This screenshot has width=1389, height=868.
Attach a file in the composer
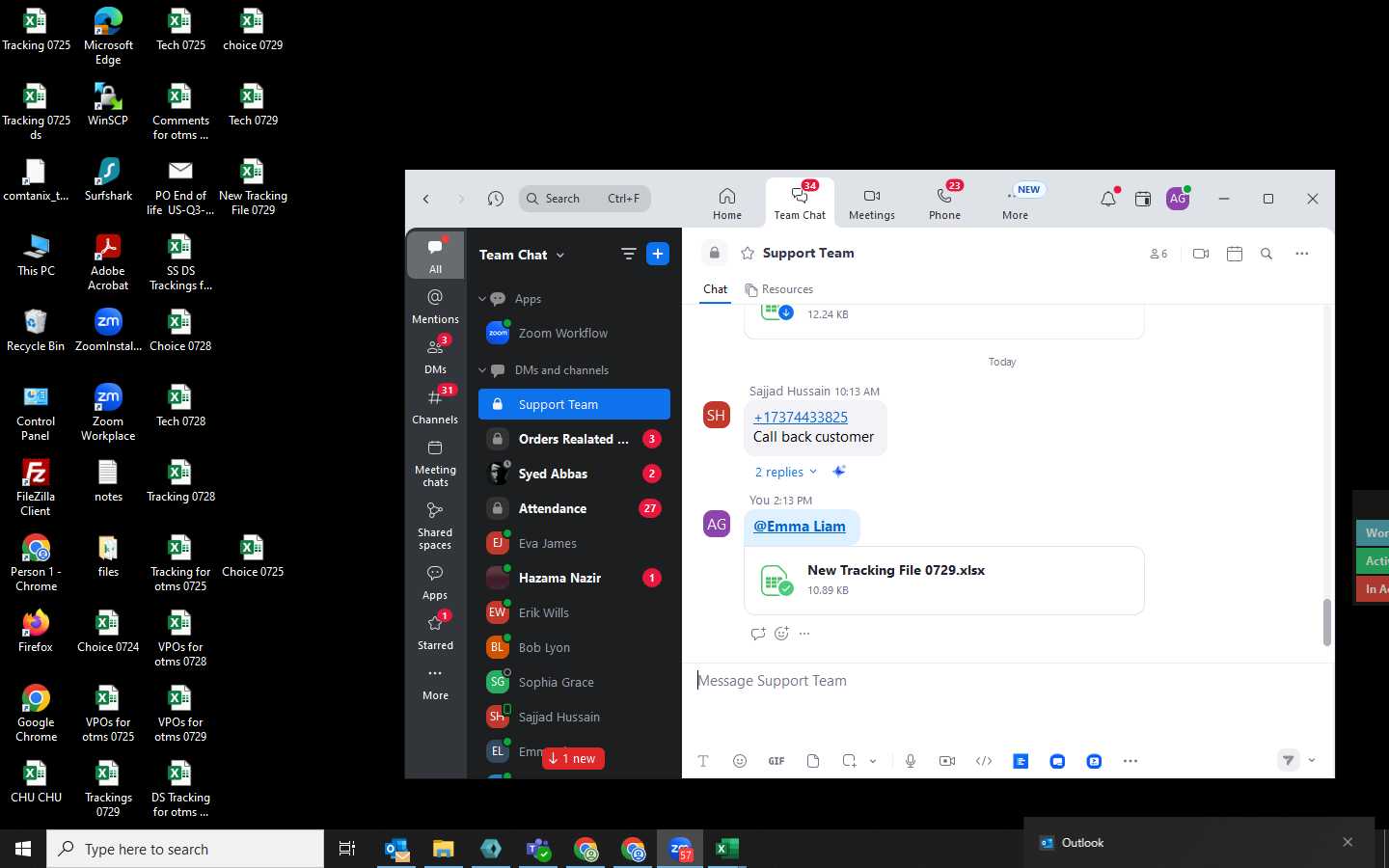click(813, 761)
